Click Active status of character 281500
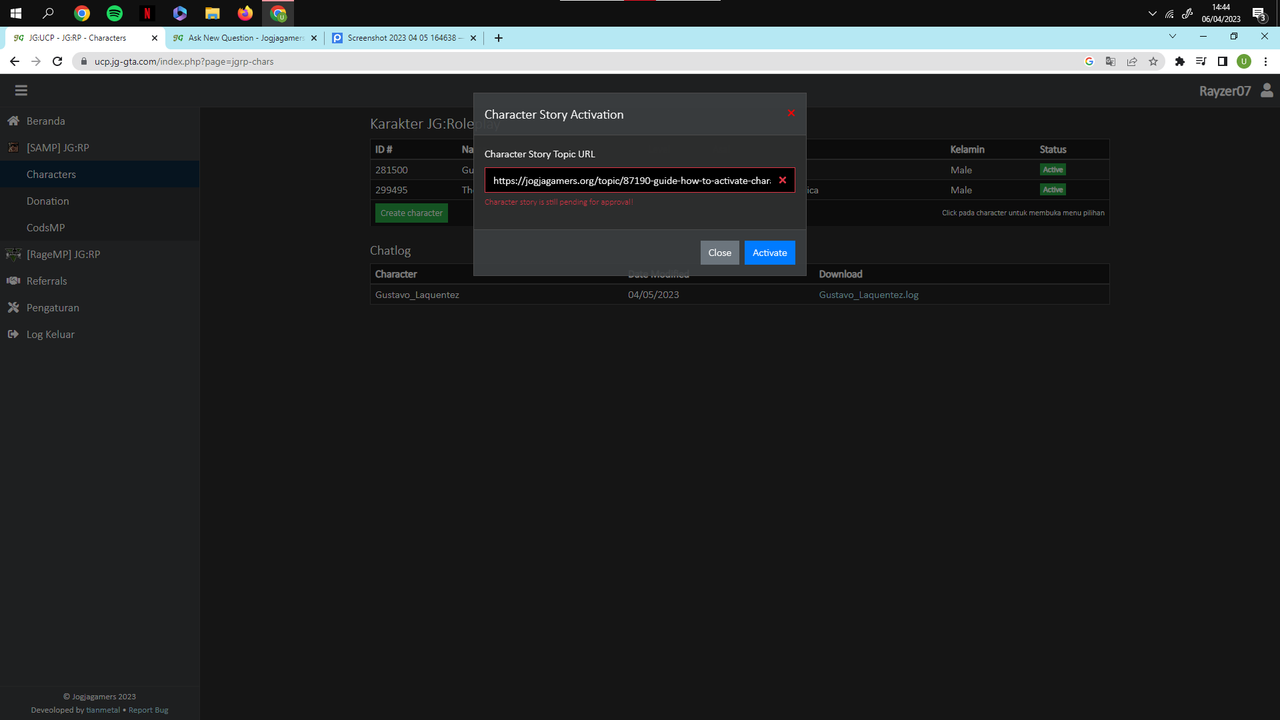This screenshot has width=1280, height=720. [x=1053, y=170]
